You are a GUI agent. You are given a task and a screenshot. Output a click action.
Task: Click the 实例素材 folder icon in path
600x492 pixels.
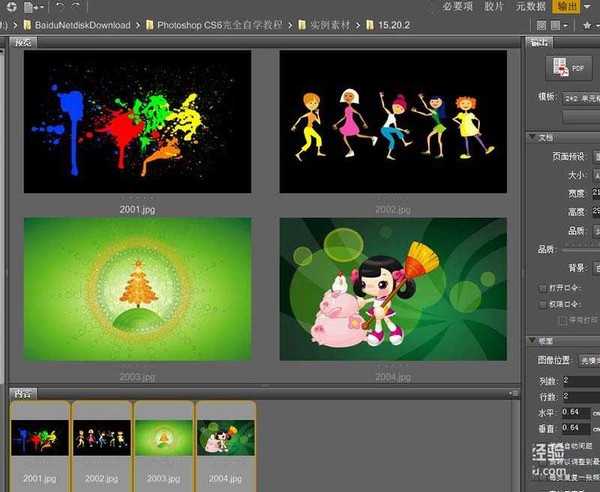(302, 24)
